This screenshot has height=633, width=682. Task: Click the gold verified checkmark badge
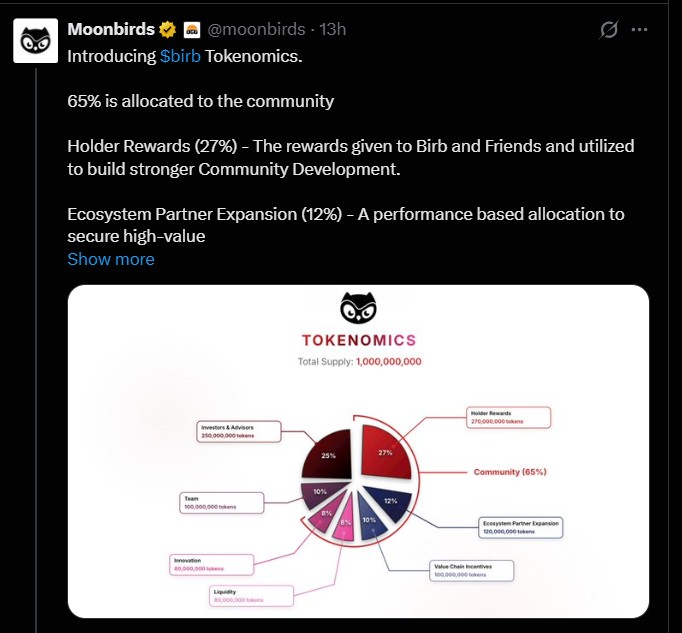pyautogui.click(x=167, y=30)
